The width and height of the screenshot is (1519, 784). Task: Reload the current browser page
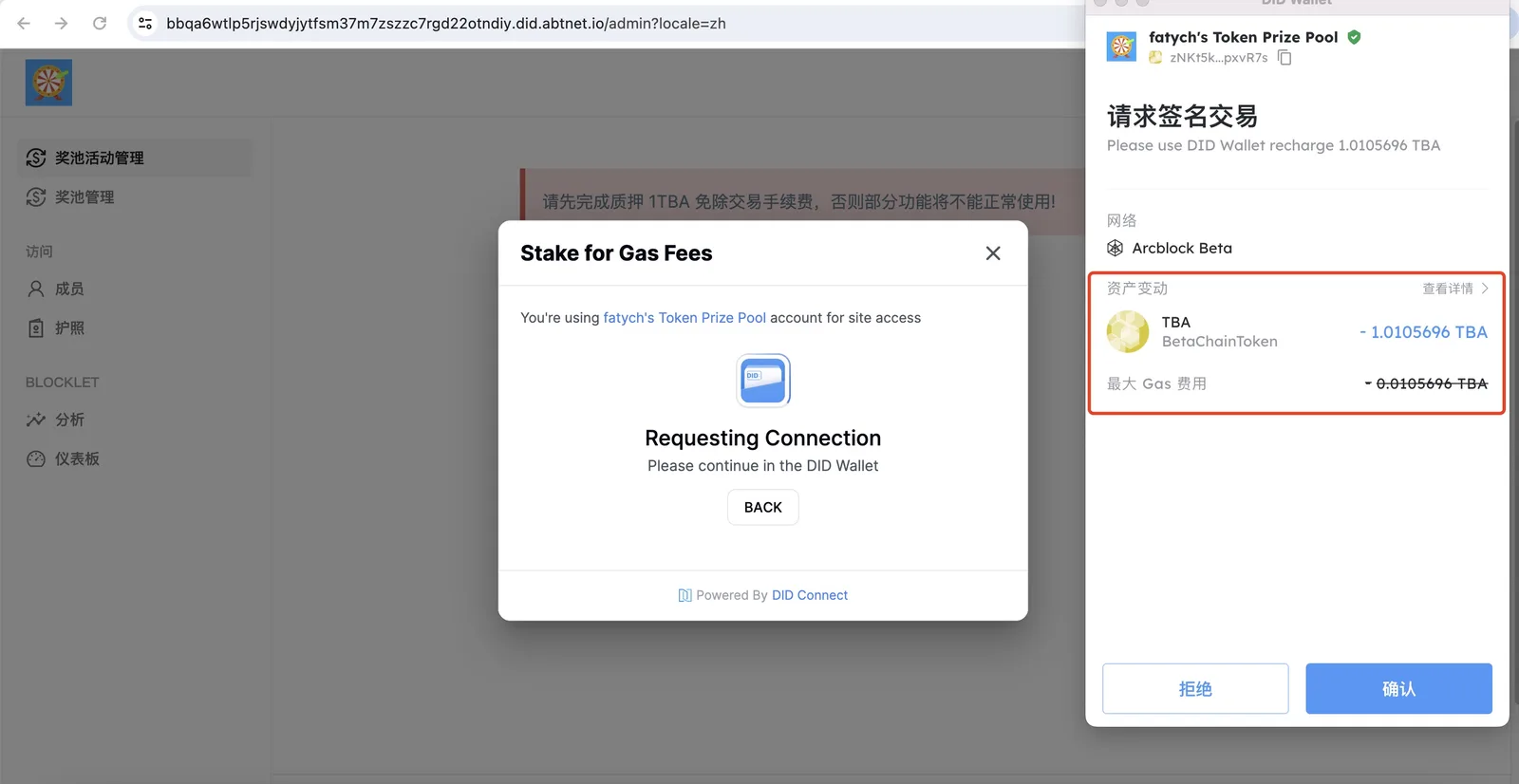click(99, 23)
